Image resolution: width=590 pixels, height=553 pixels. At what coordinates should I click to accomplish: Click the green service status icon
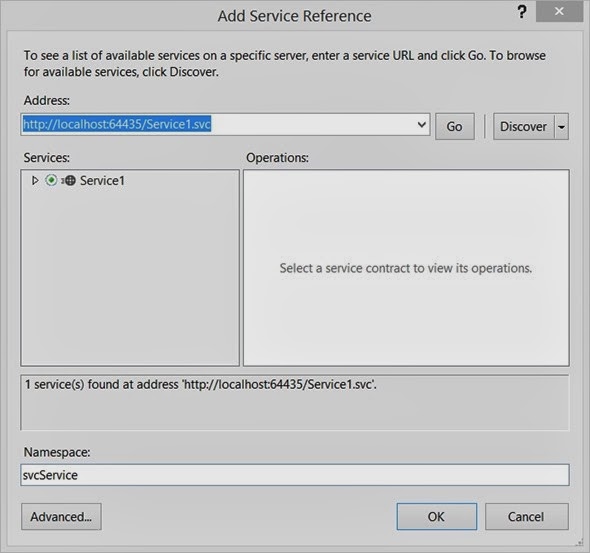point(51,181)
